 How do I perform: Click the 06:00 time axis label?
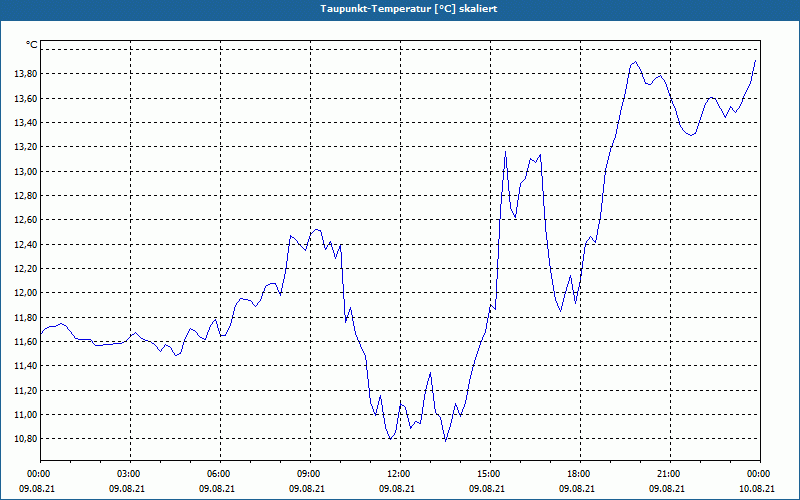tap(220, 474)
